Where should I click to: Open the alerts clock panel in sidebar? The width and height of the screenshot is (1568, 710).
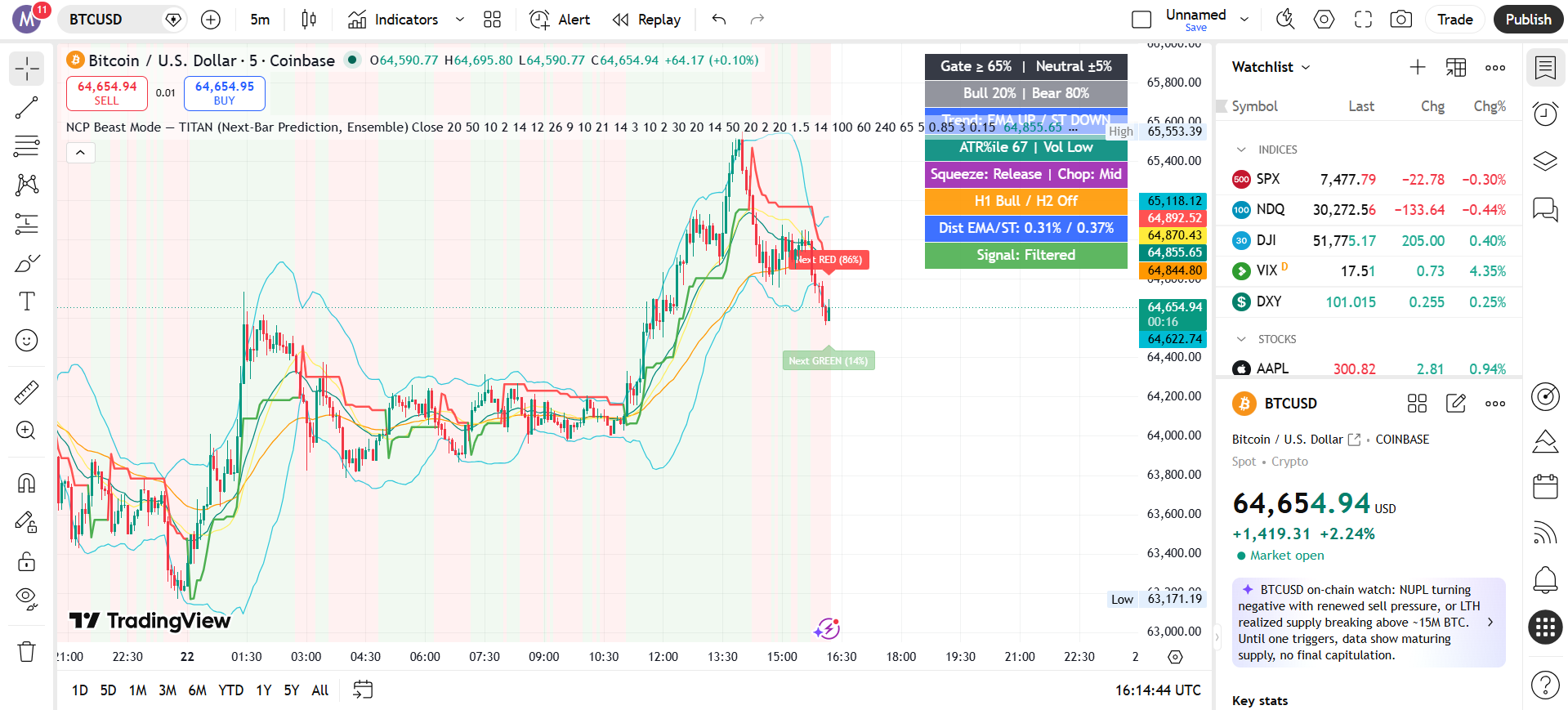coord(1545,114)
